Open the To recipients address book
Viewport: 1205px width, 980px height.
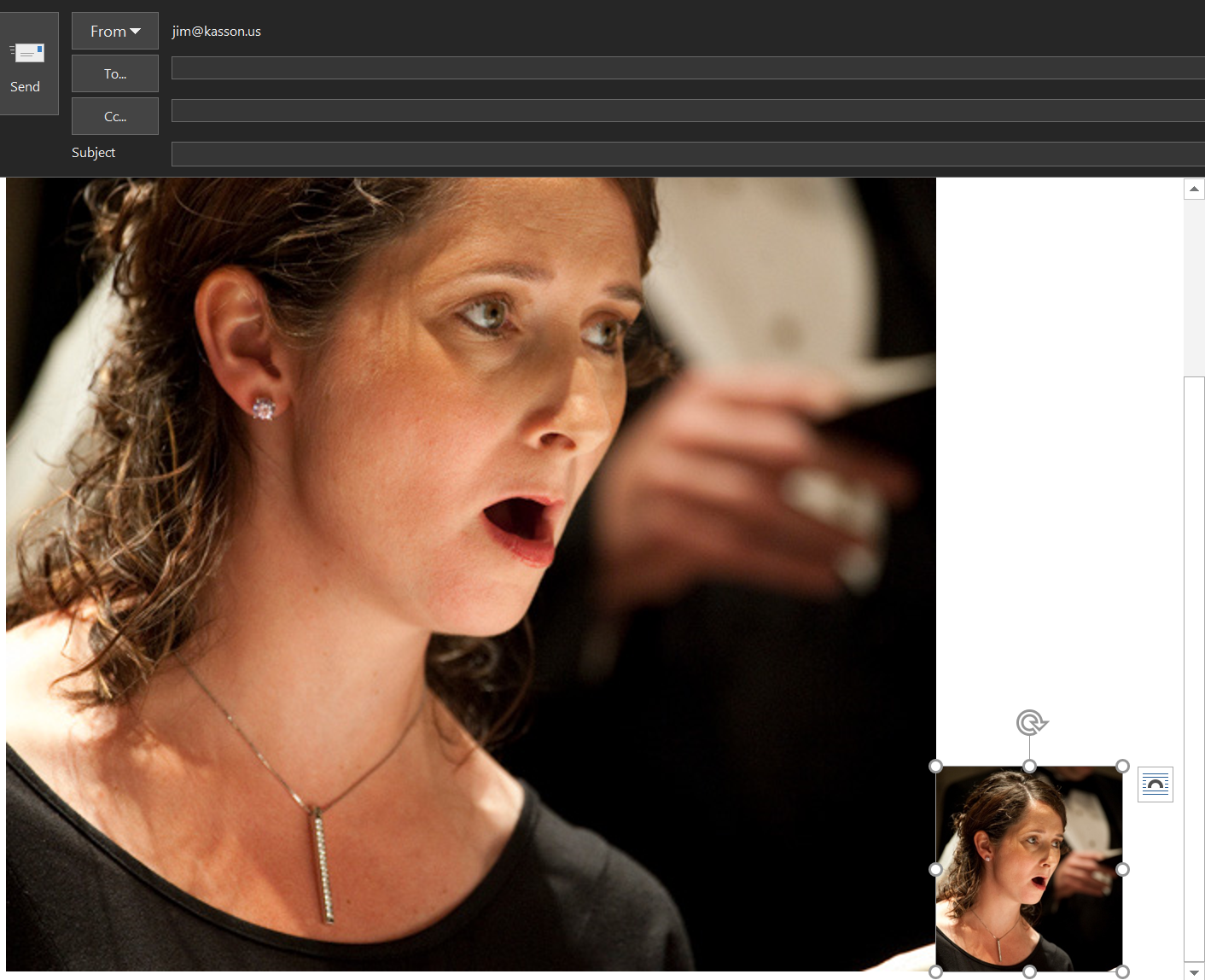[115, 73]
